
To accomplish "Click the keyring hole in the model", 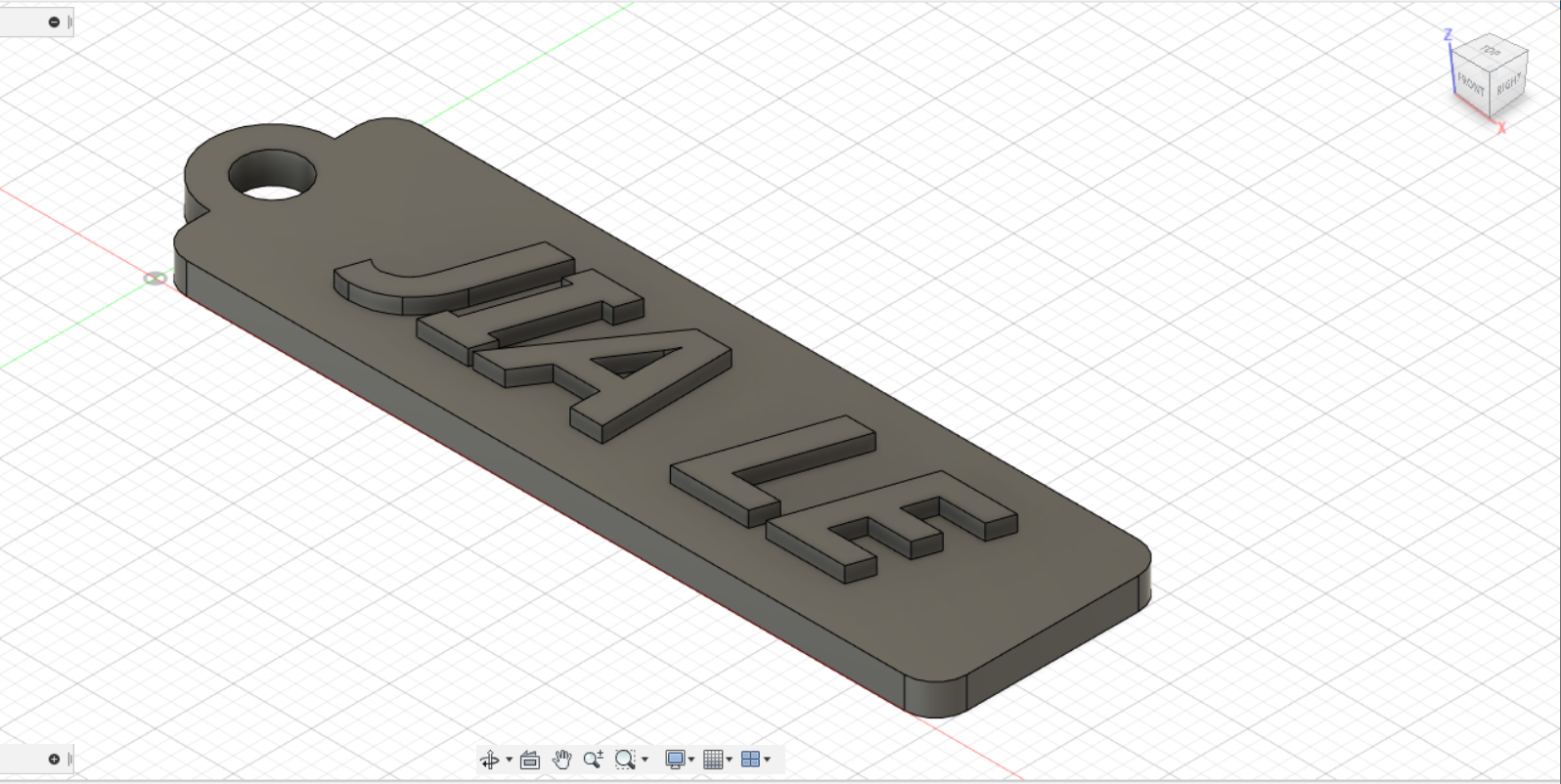I will (273, 176).
